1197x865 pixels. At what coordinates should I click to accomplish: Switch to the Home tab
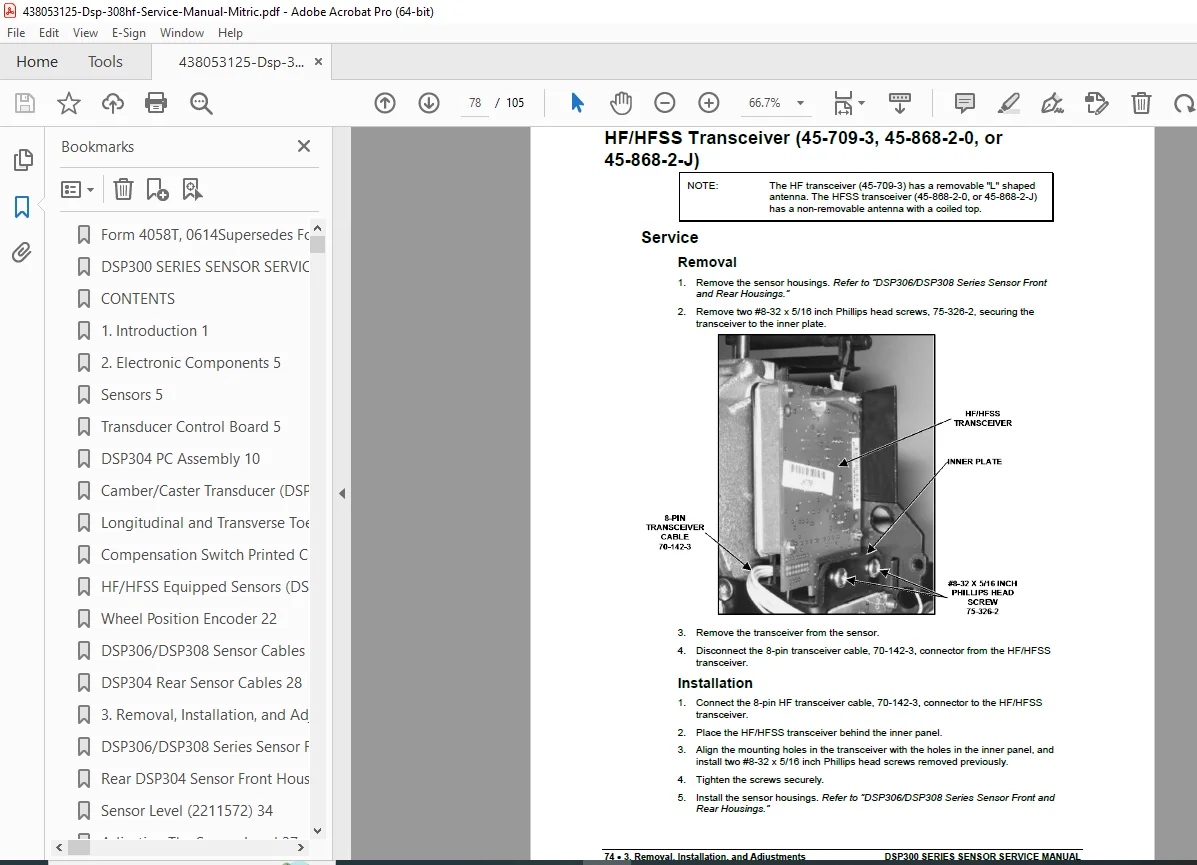coord(37,62)
